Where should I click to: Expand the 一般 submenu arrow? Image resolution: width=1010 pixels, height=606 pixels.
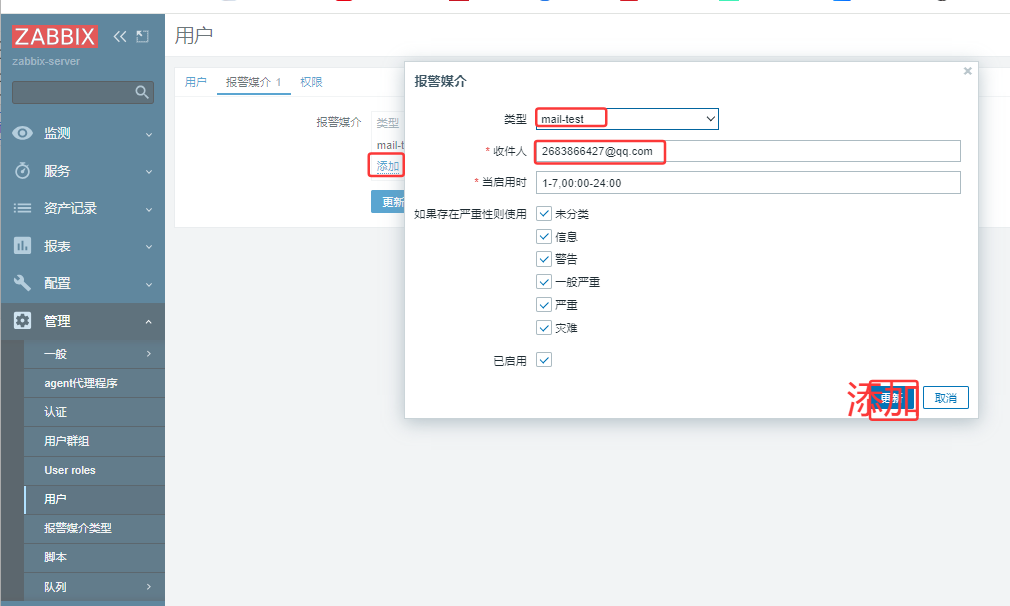149,354
